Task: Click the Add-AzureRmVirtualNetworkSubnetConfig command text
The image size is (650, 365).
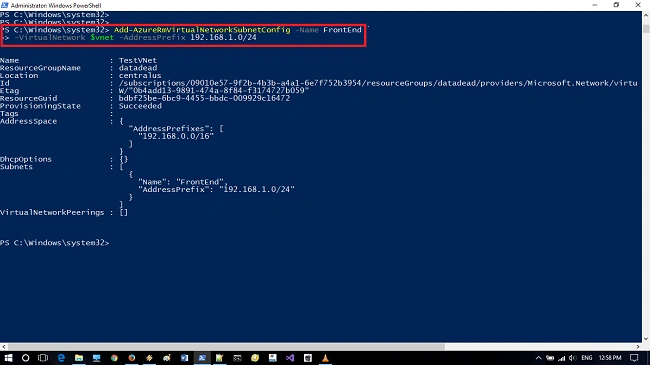Action: click(202, 30)
